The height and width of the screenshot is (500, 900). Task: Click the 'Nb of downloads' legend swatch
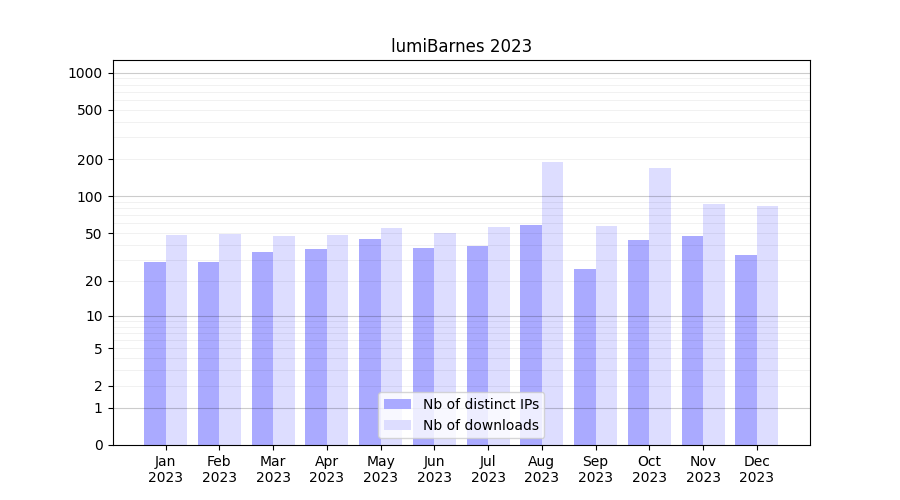[x=397, y=425]
